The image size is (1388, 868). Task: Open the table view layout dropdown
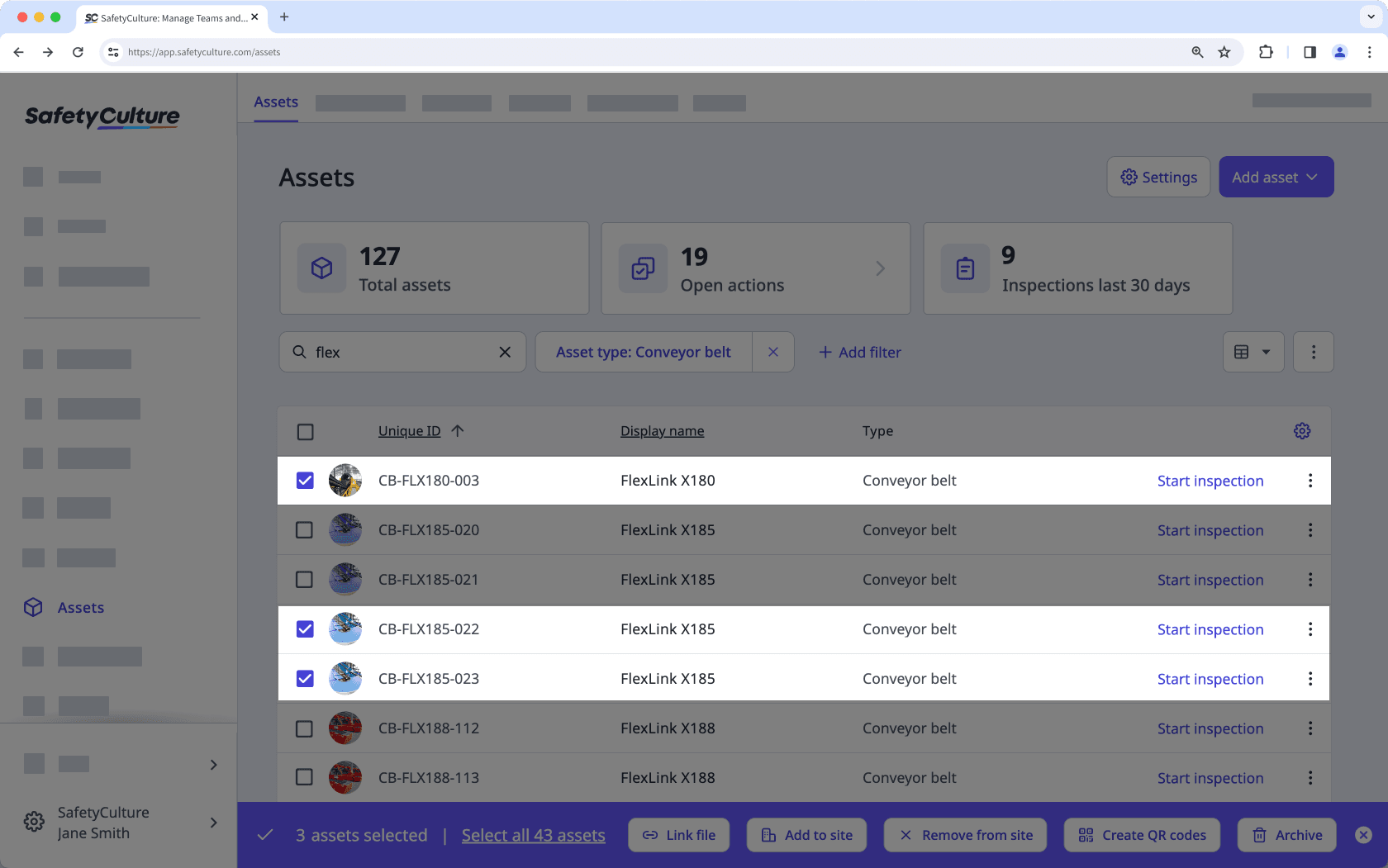1253,352
